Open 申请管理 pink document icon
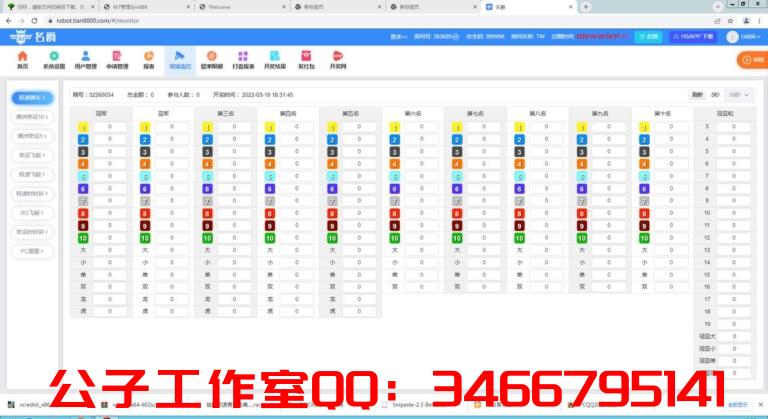Image resolution: width=768 pixels, height=419 pixels. click(x=117, y=60)
